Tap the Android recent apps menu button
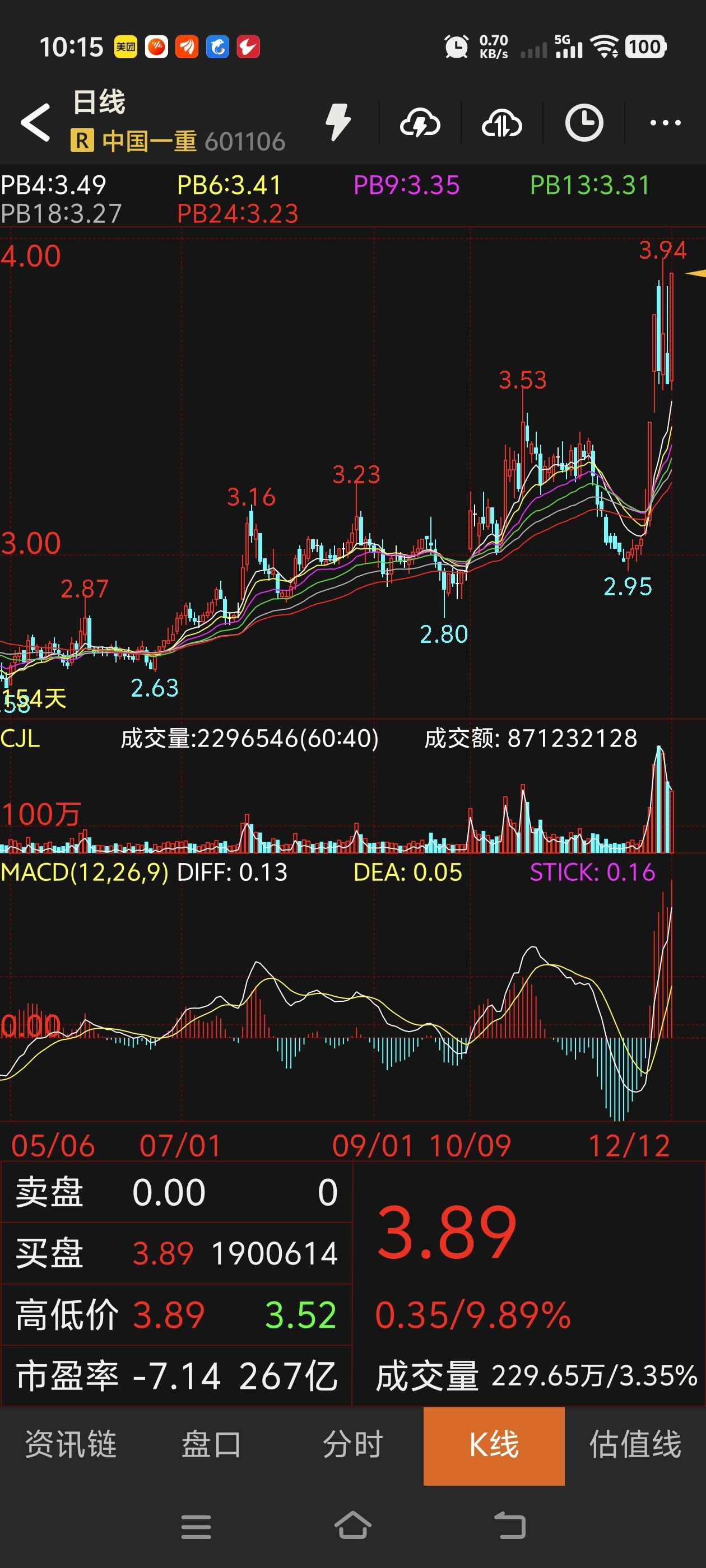 coord(196,1527)
